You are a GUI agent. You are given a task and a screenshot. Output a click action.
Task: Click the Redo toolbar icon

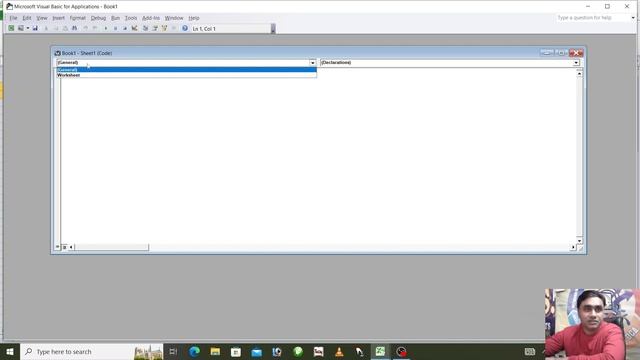(95, 28)
